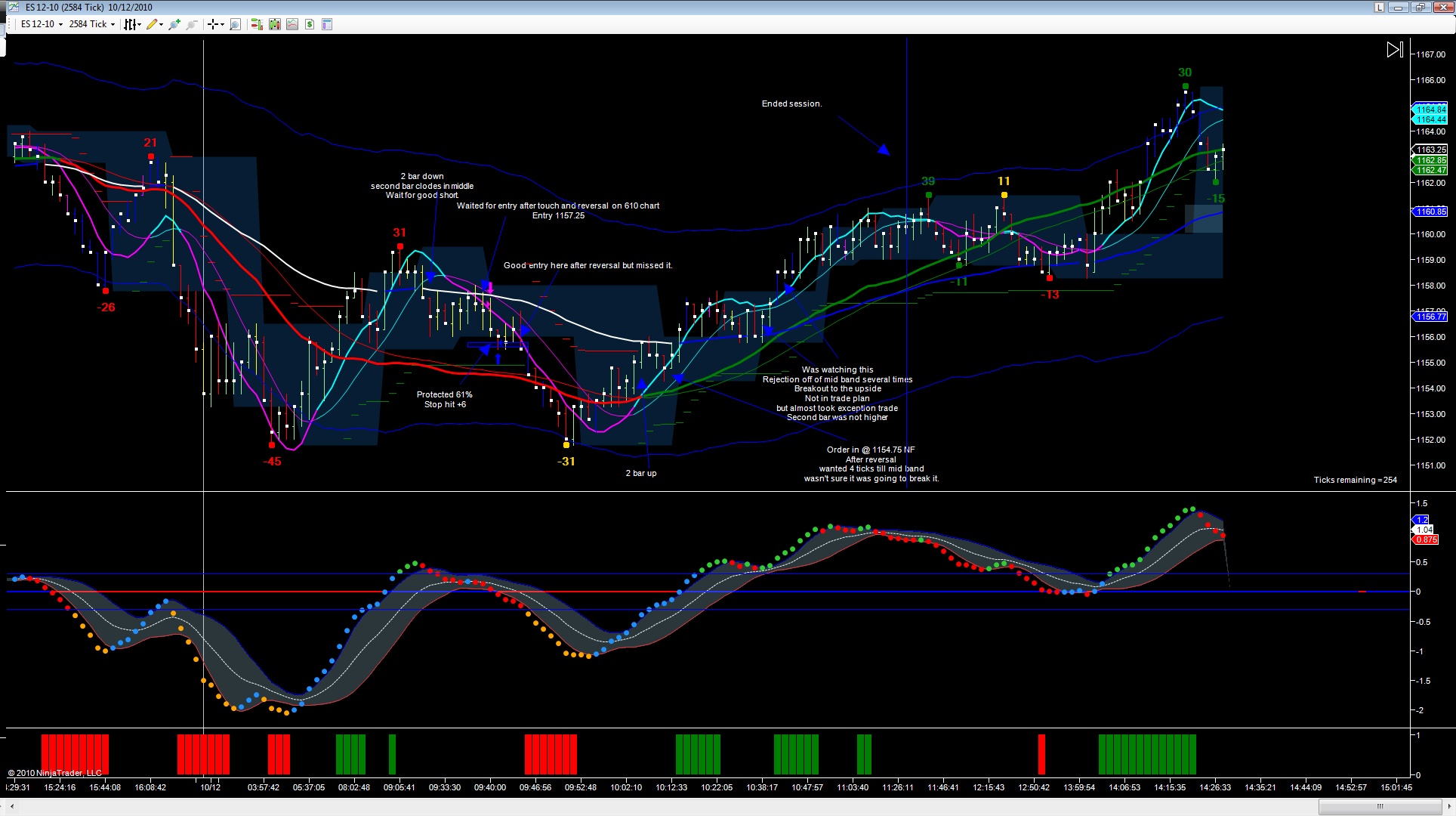Click the white 1163.25 price marker
This screenshot has height=816, width=1456.
click(x=1430, y=150)
